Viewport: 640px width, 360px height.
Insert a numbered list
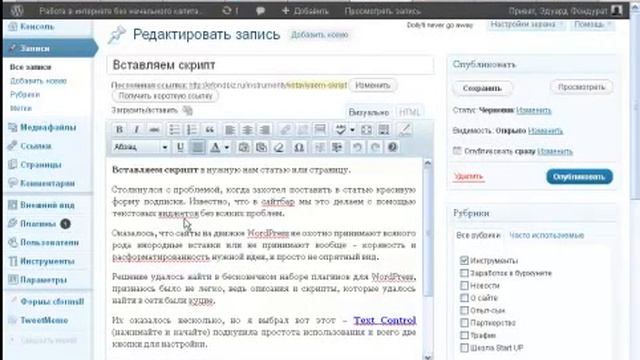[x=191, y=130]
